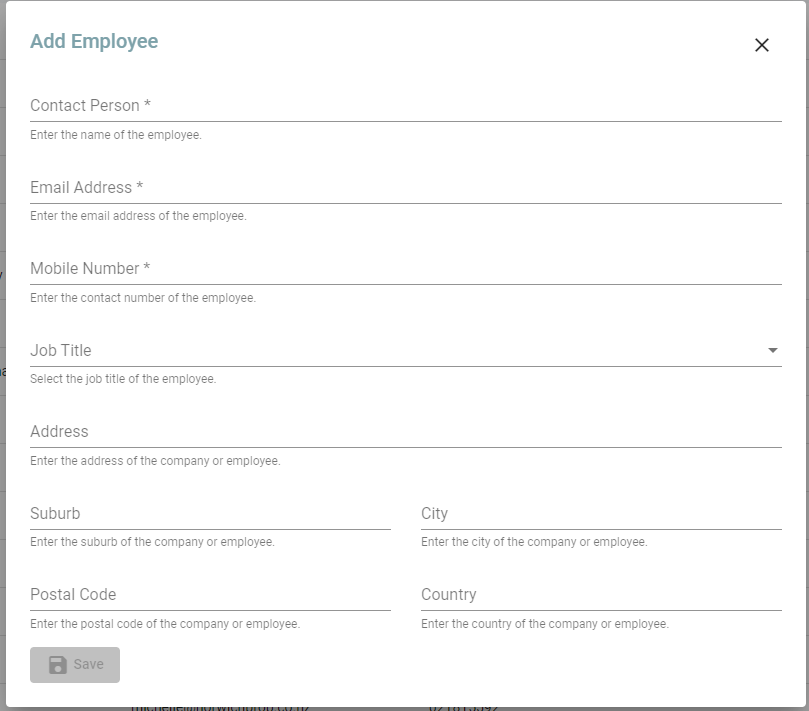The height and width of the screenshot is (711, 809).
Task: Focus the required Contact Person field
Action: (400, 106)
